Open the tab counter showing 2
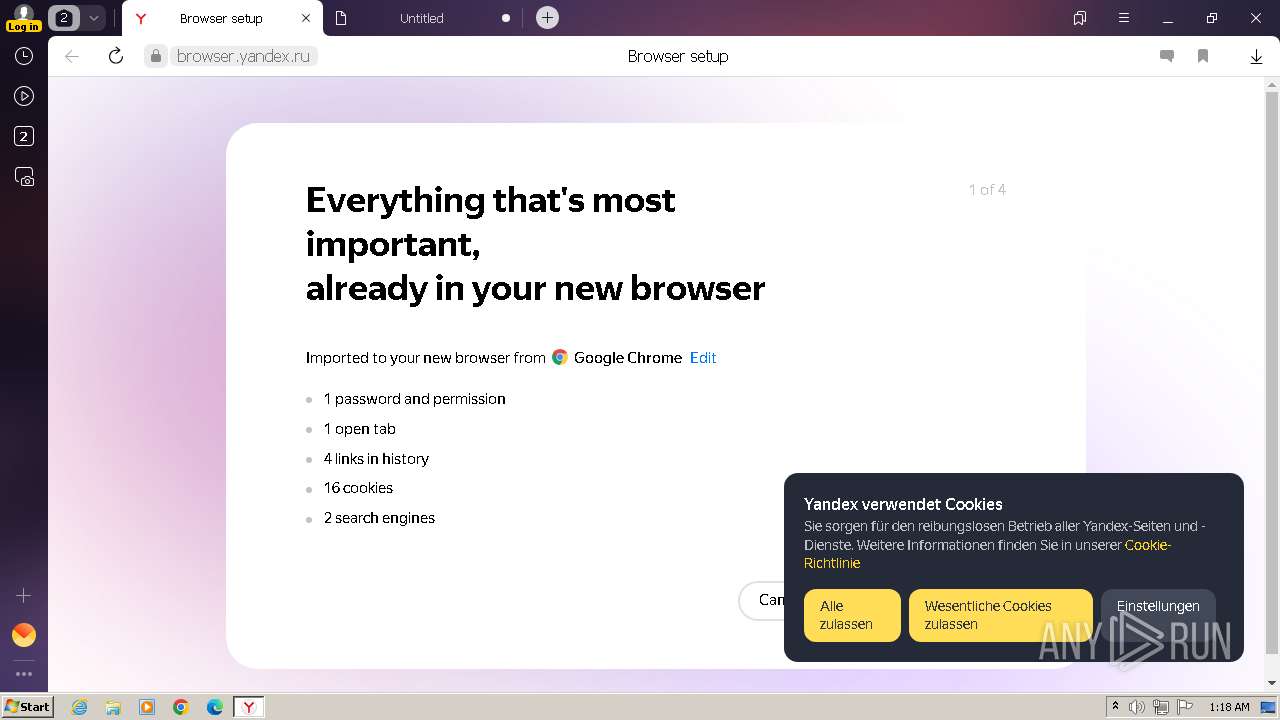Screen dimensions: 1280x720 point(63,18)
